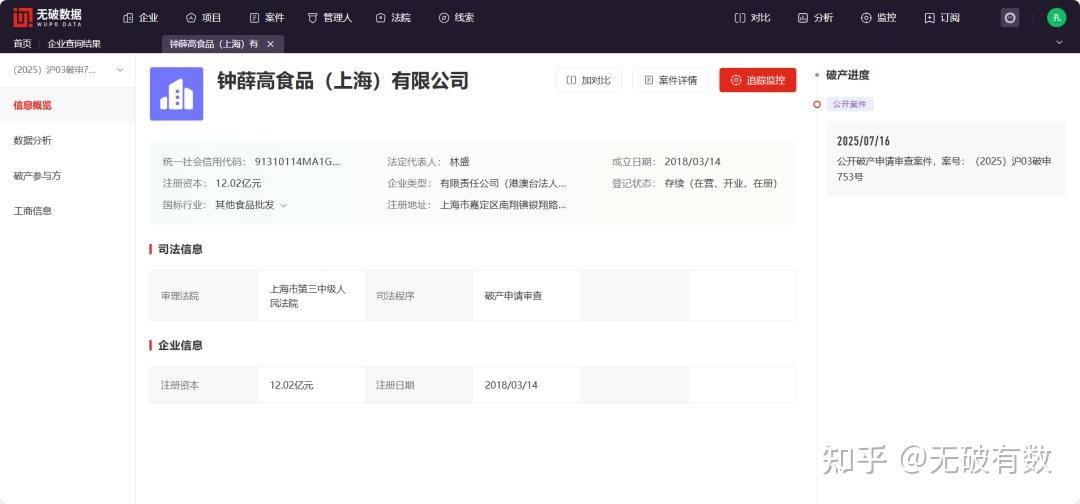Click the red 追踪监控 button
1080x504 pixels.
[x=758, y=81]
